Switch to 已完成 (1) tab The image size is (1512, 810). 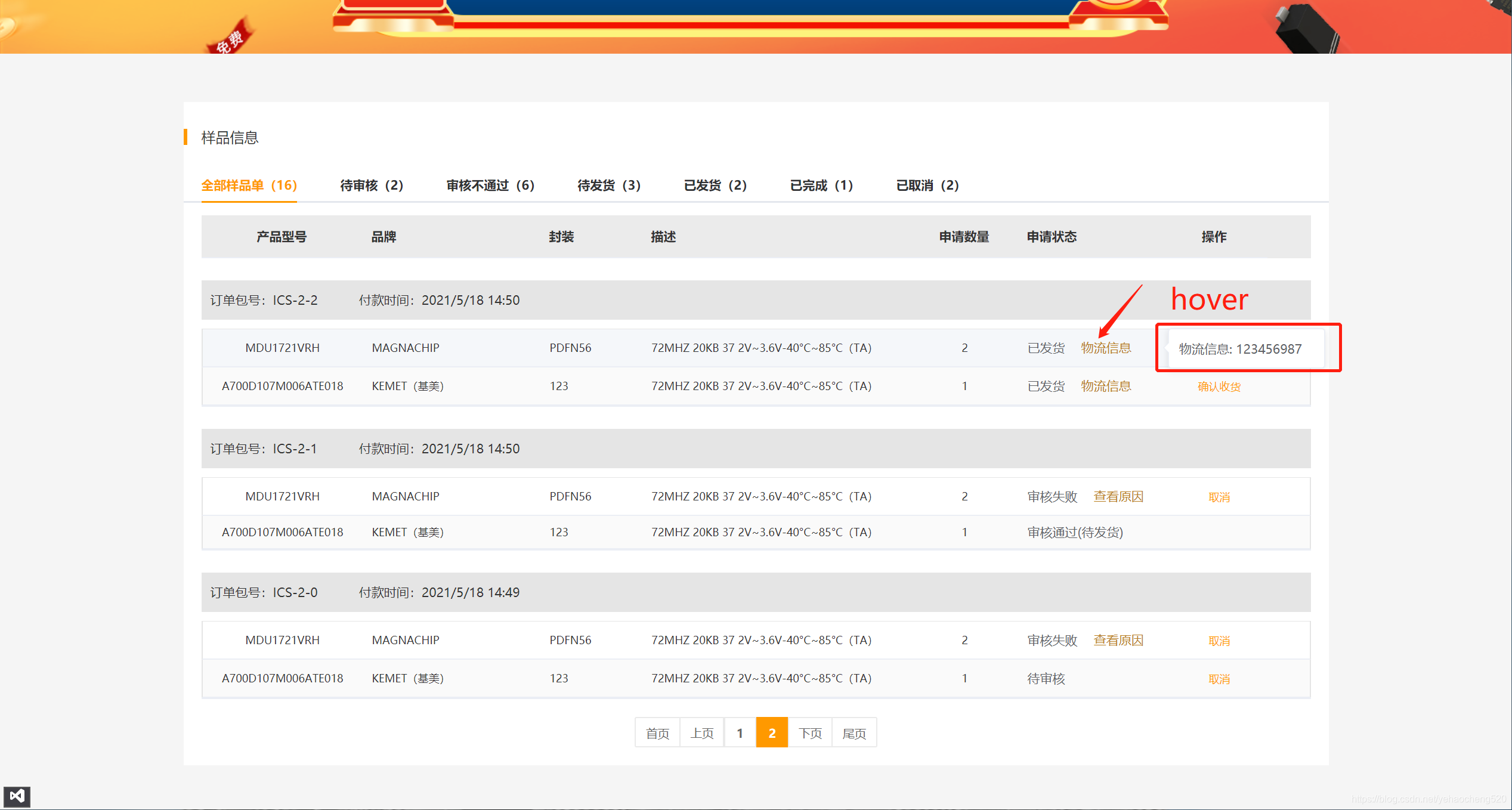pyautogui.click(x=821, y=186)
